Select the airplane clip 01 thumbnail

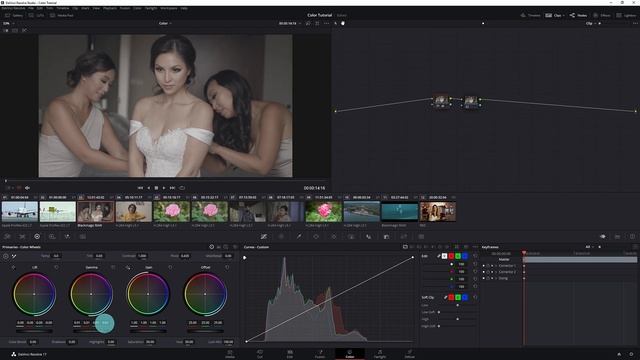[x=20, y=211]
